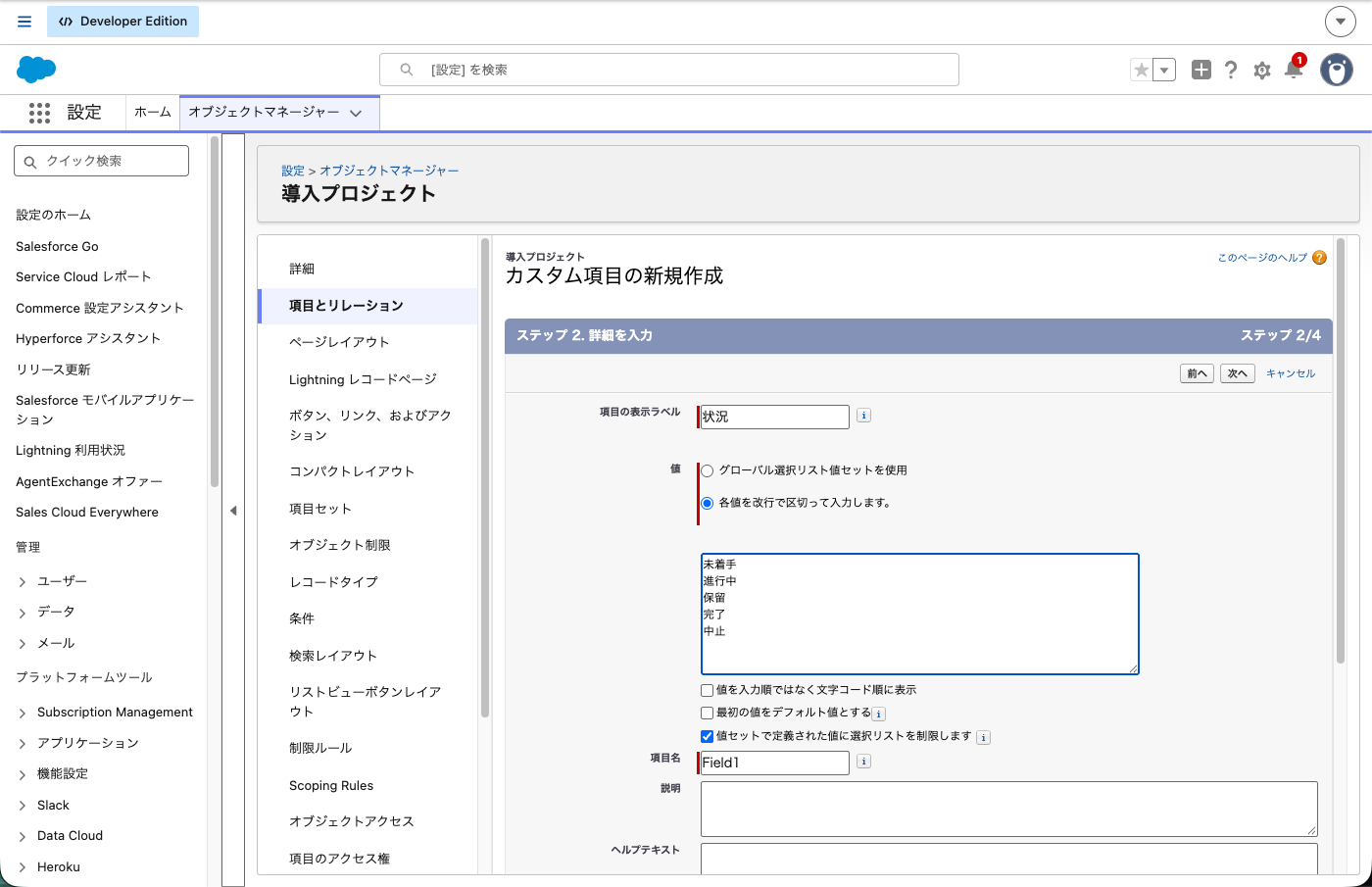Click the orange help icon for this page

click(1319, 258)
